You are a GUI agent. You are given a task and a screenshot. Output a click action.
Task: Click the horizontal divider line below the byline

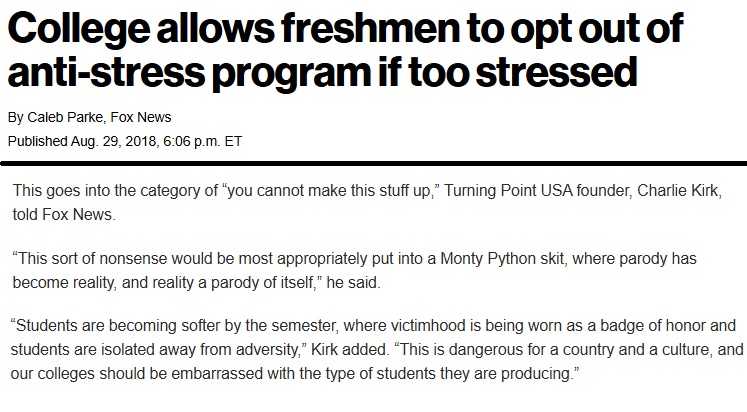pos(373,161)
